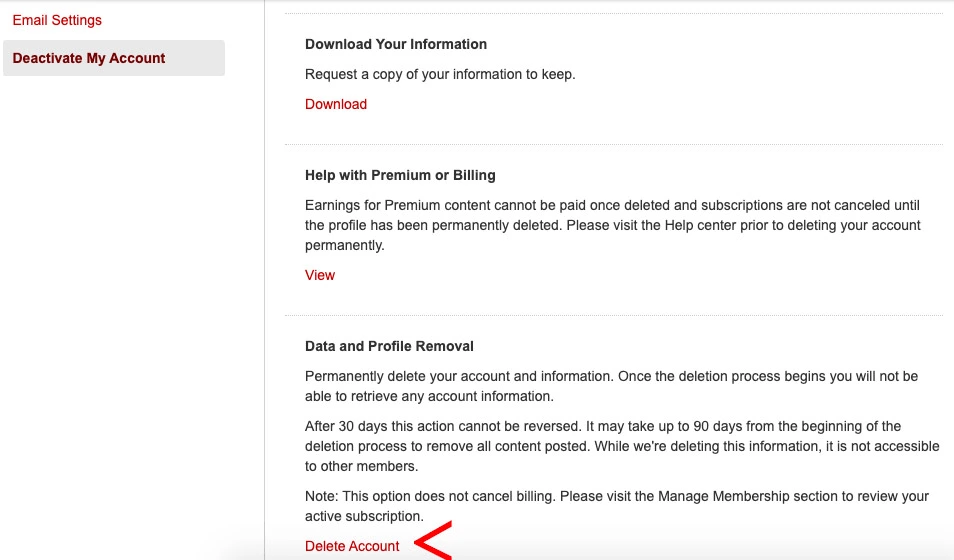This screenshot has height=560, width=954.
Task: Select the Deactivate My Account sidebar item
Action: [x=114, y=58]
